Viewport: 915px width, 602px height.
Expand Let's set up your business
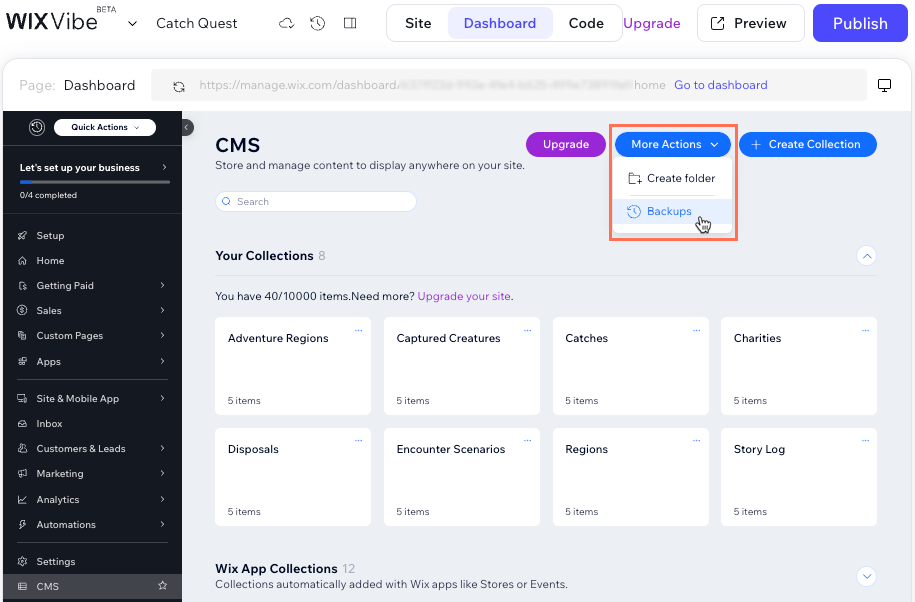93,167
